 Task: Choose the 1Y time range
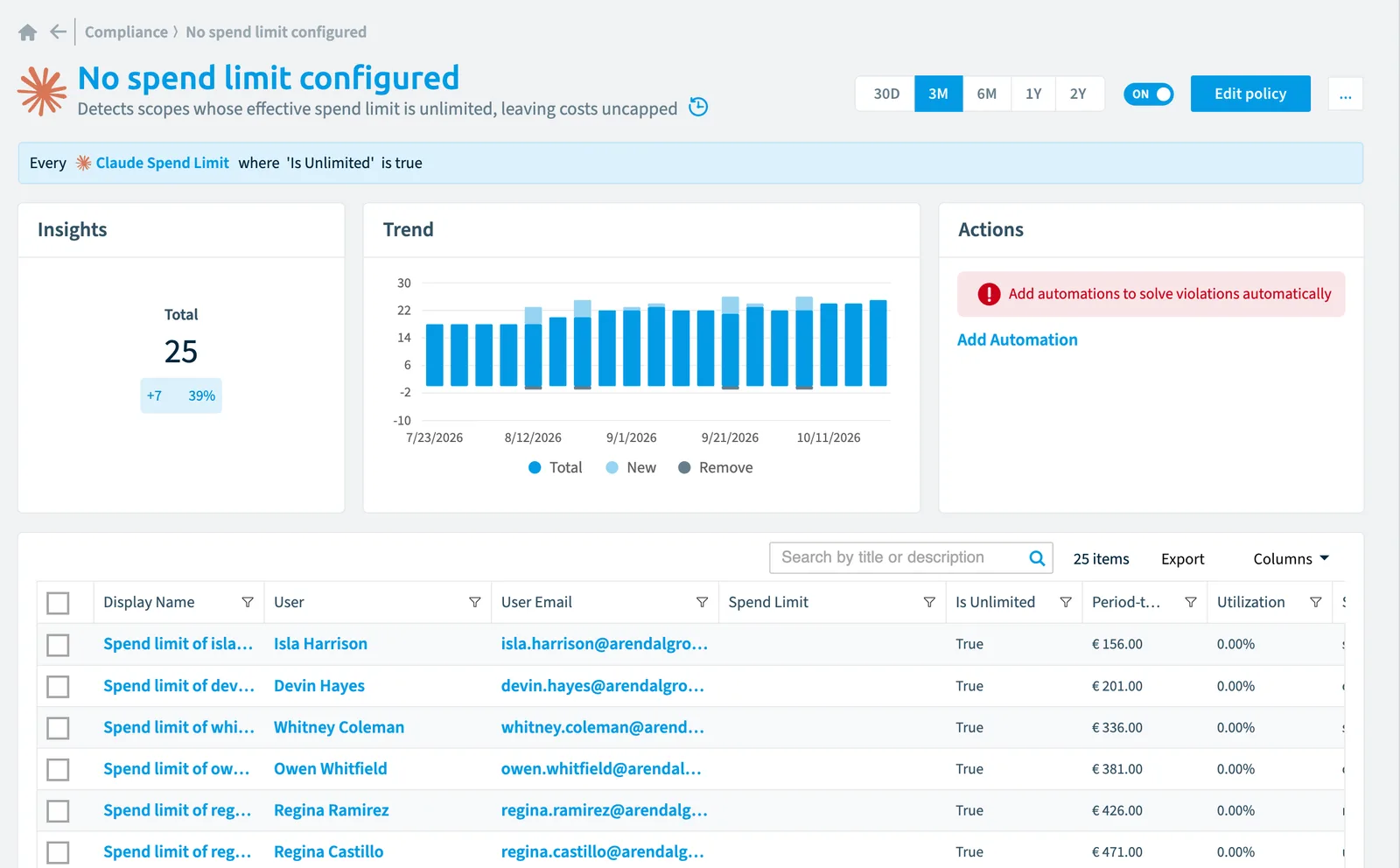[1033, 94]
